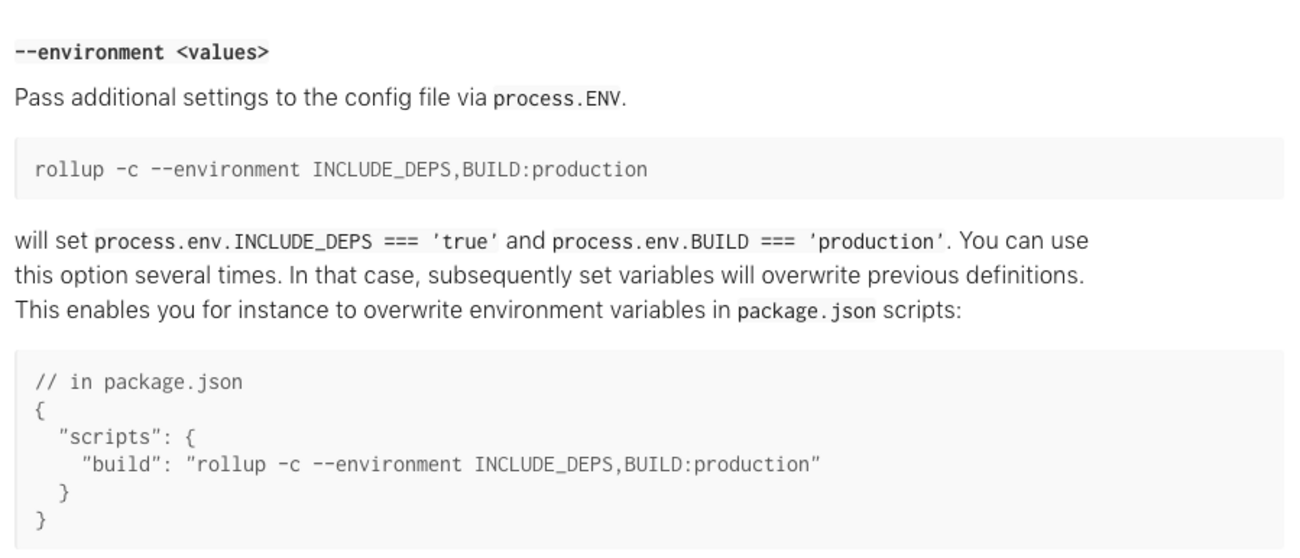Click the "scripts" key in the JSON block
Screen dimensions: 1300x558
pos(109,437)
